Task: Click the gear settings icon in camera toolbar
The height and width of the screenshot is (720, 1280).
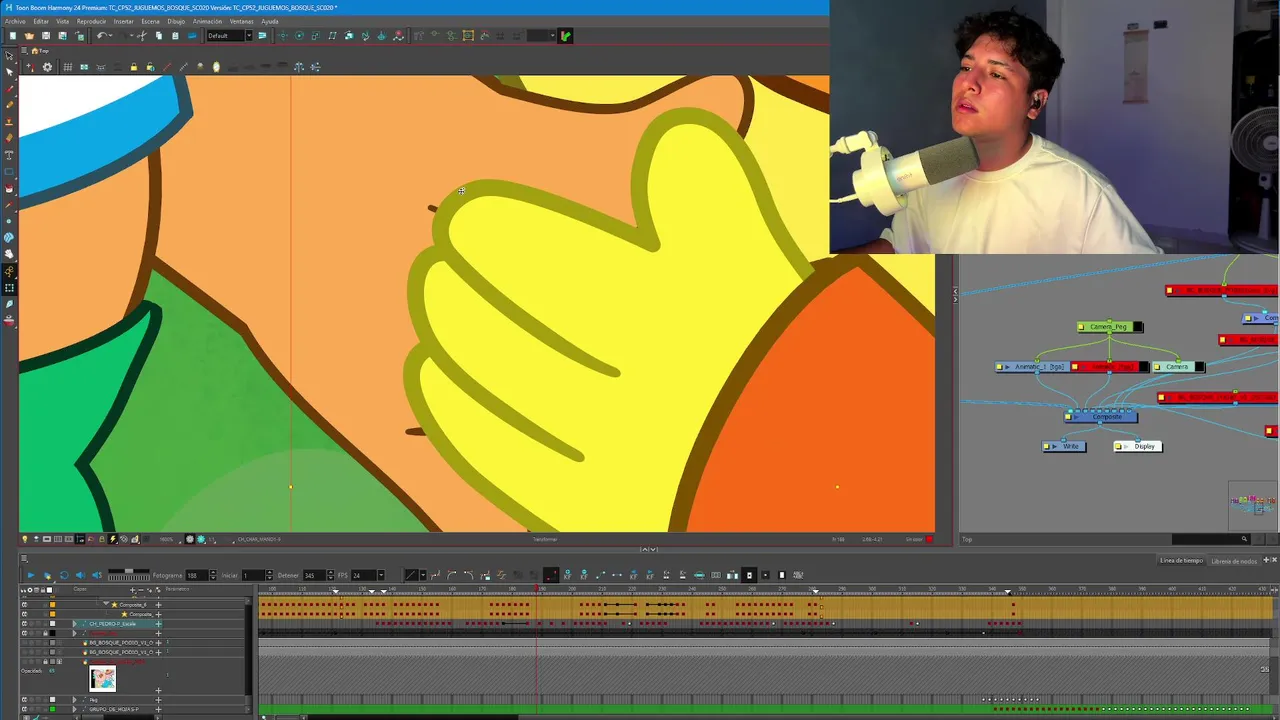Action: point(47,67)
